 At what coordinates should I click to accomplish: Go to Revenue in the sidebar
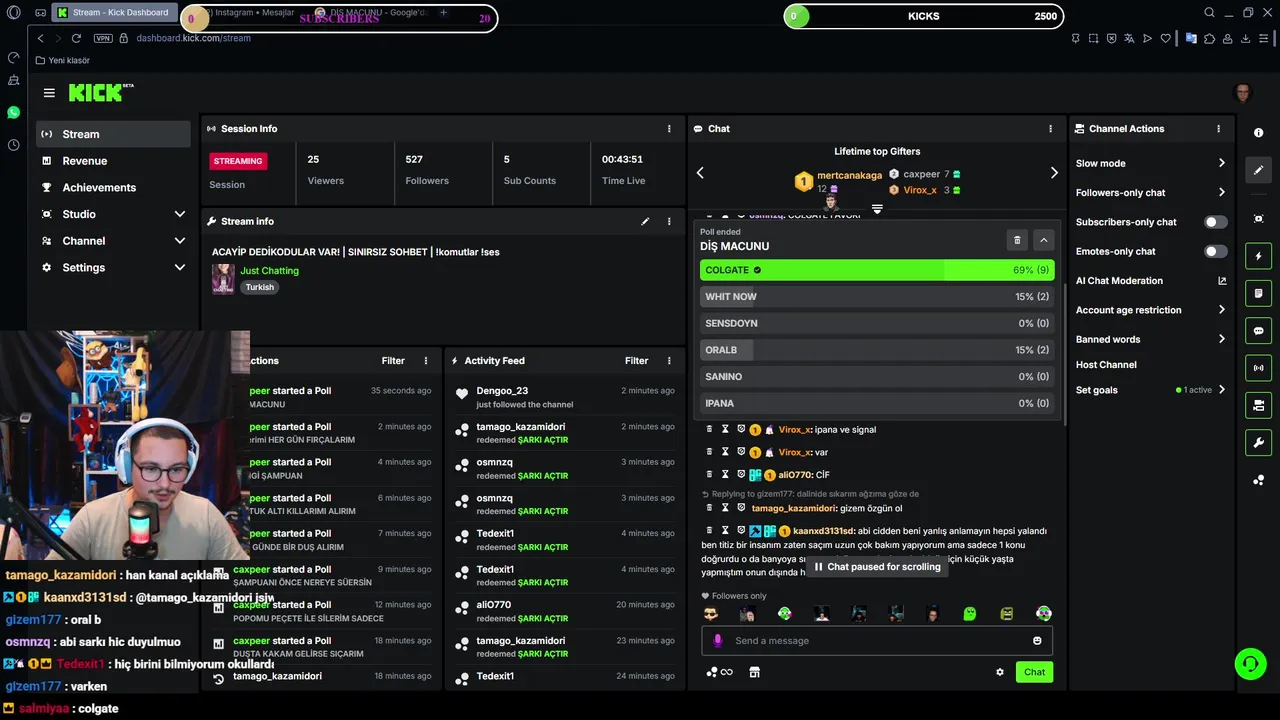(112, 161)
